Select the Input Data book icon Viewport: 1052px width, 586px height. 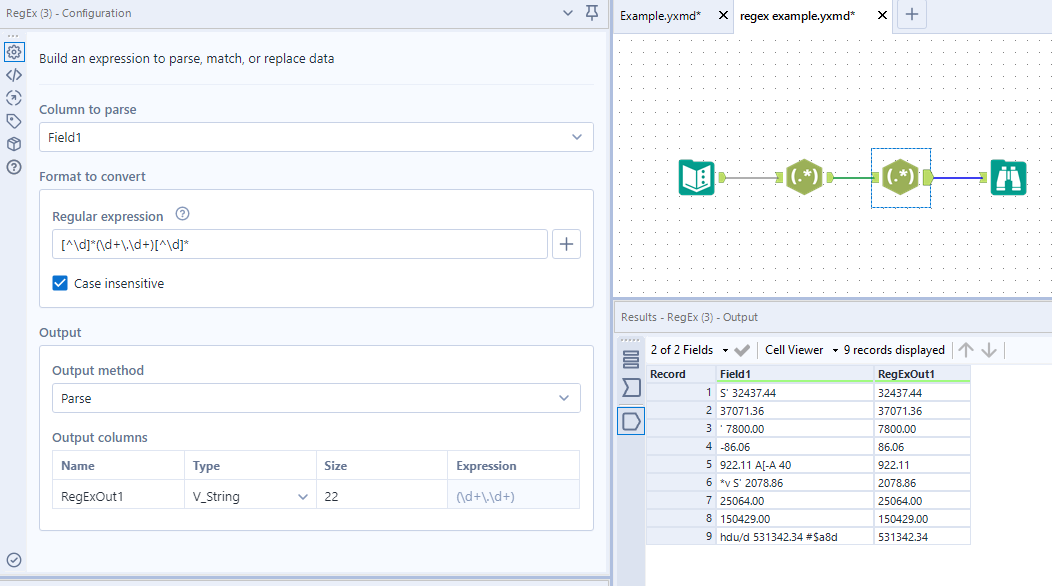(x=696, y=178)
